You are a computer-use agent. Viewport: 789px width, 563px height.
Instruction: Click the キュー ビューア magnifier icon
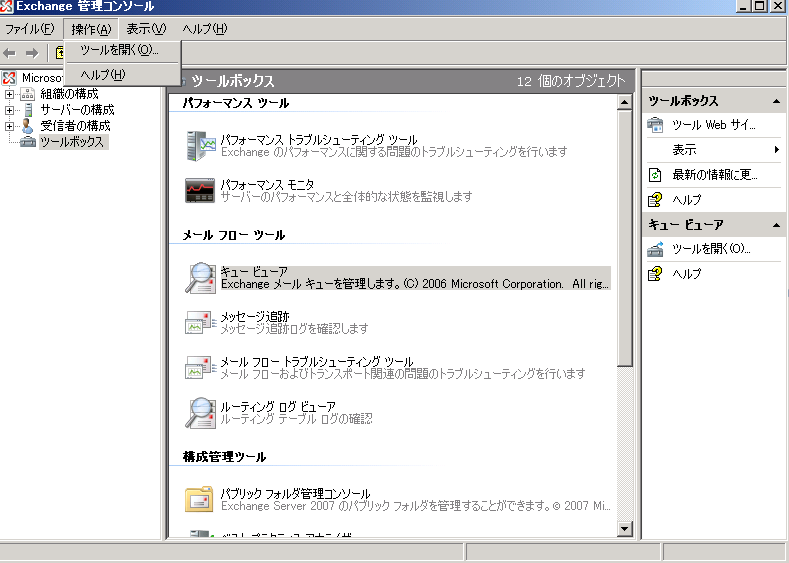(x=200, y=278)
